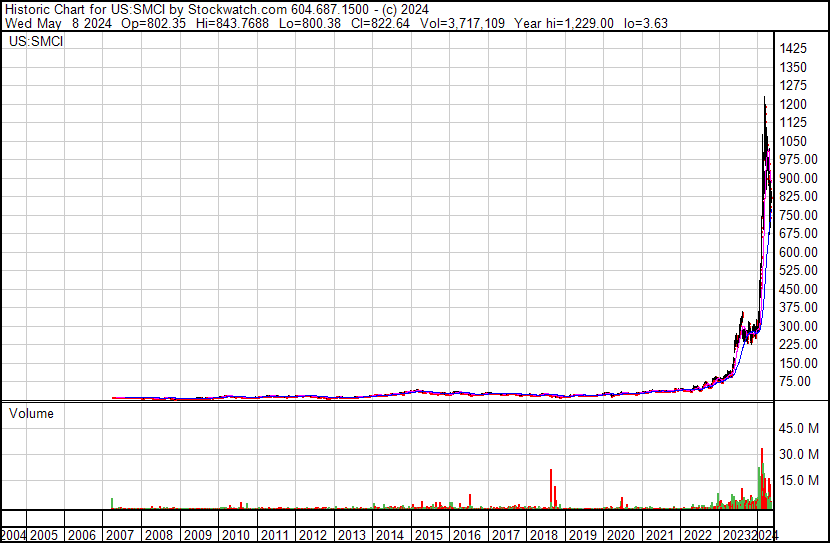Click the Op=802.35 opening price value
The height and width of the screenshot is (543, 830).
coord(154,23)
